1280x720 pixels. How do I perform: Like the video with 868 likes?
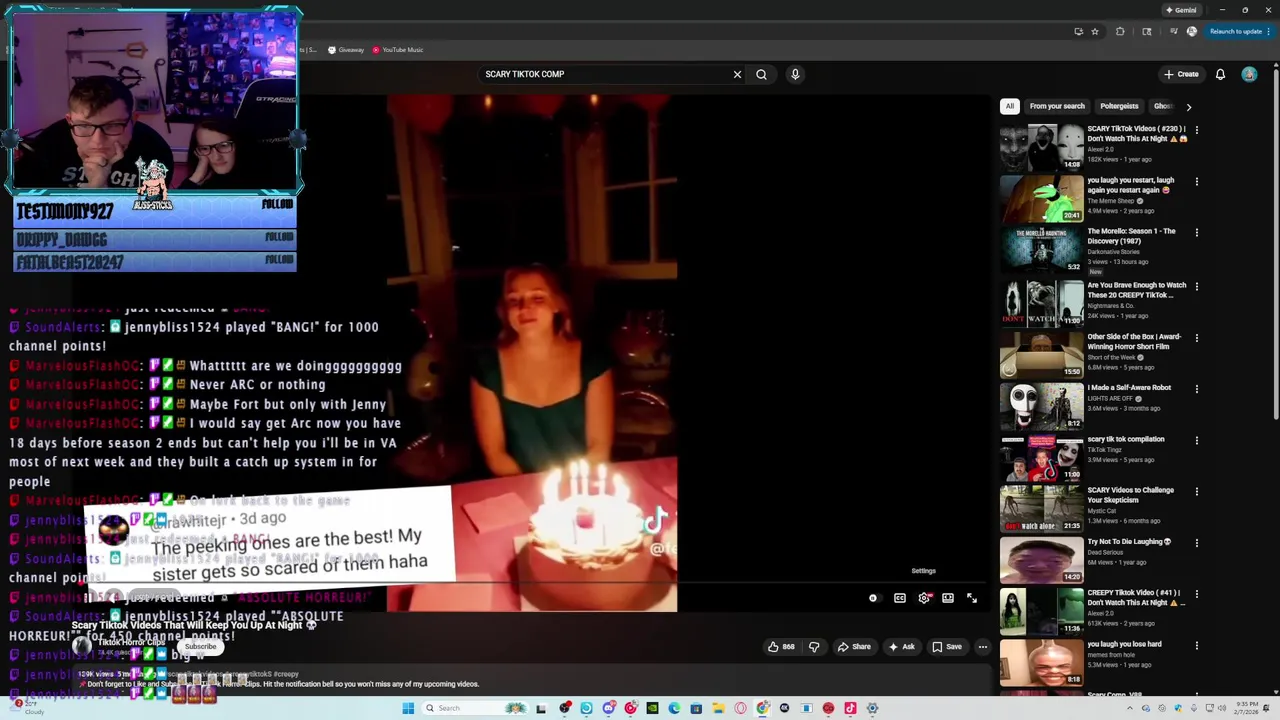pyautogui.click(x=781, y=647)
